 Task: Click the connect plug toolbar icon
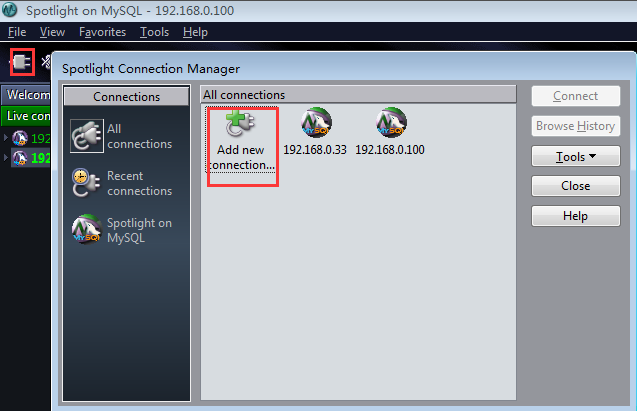coord(22,62)
